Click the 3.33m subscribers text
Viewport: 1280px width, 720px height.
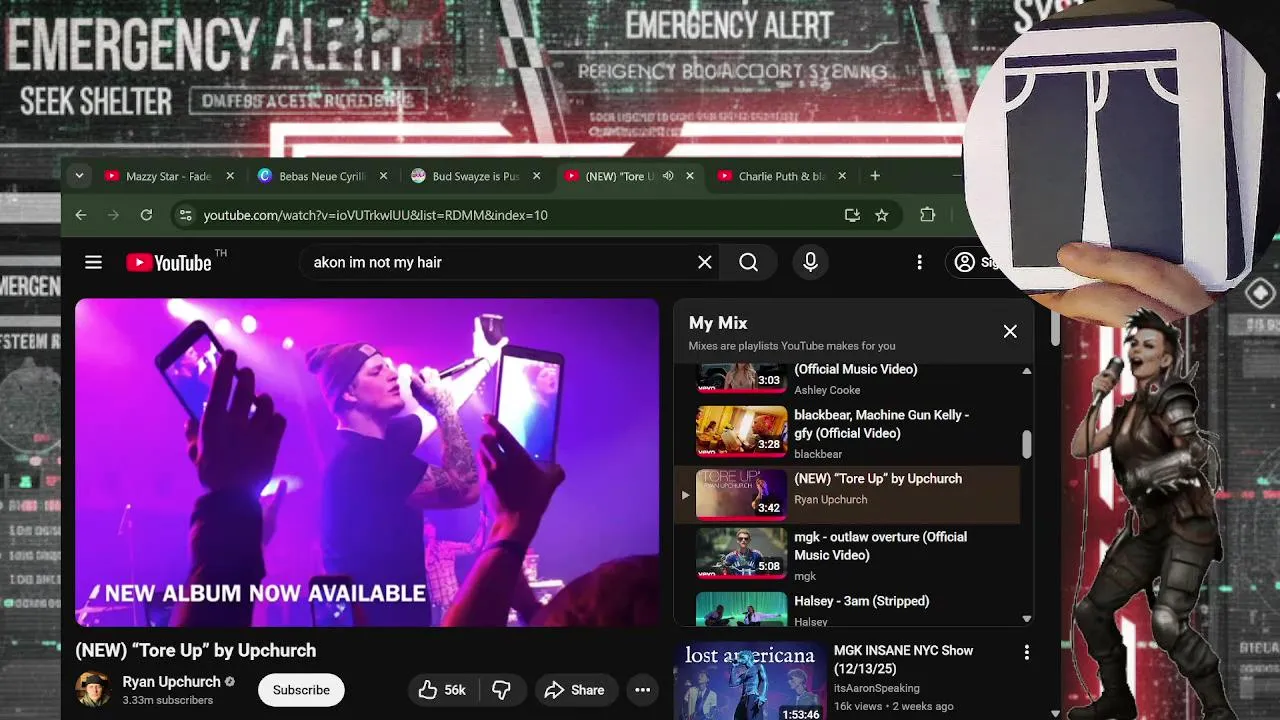[x=168, y=700]
